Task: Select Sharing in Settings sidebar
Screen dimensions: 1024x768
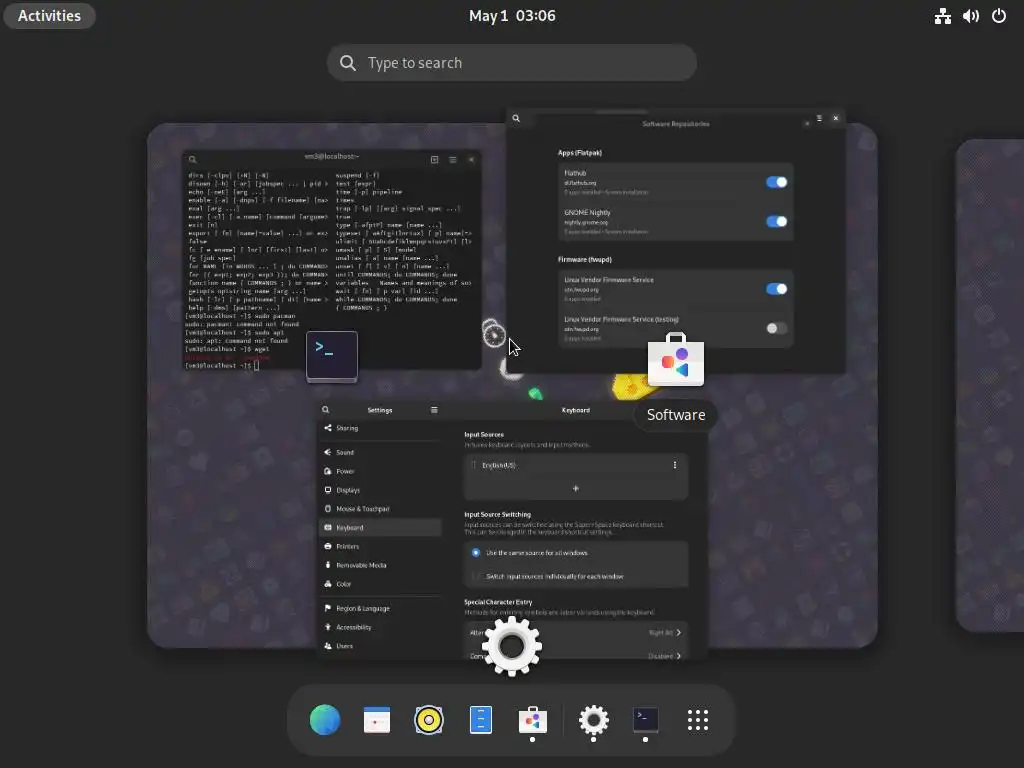Action: click(380, 428)
